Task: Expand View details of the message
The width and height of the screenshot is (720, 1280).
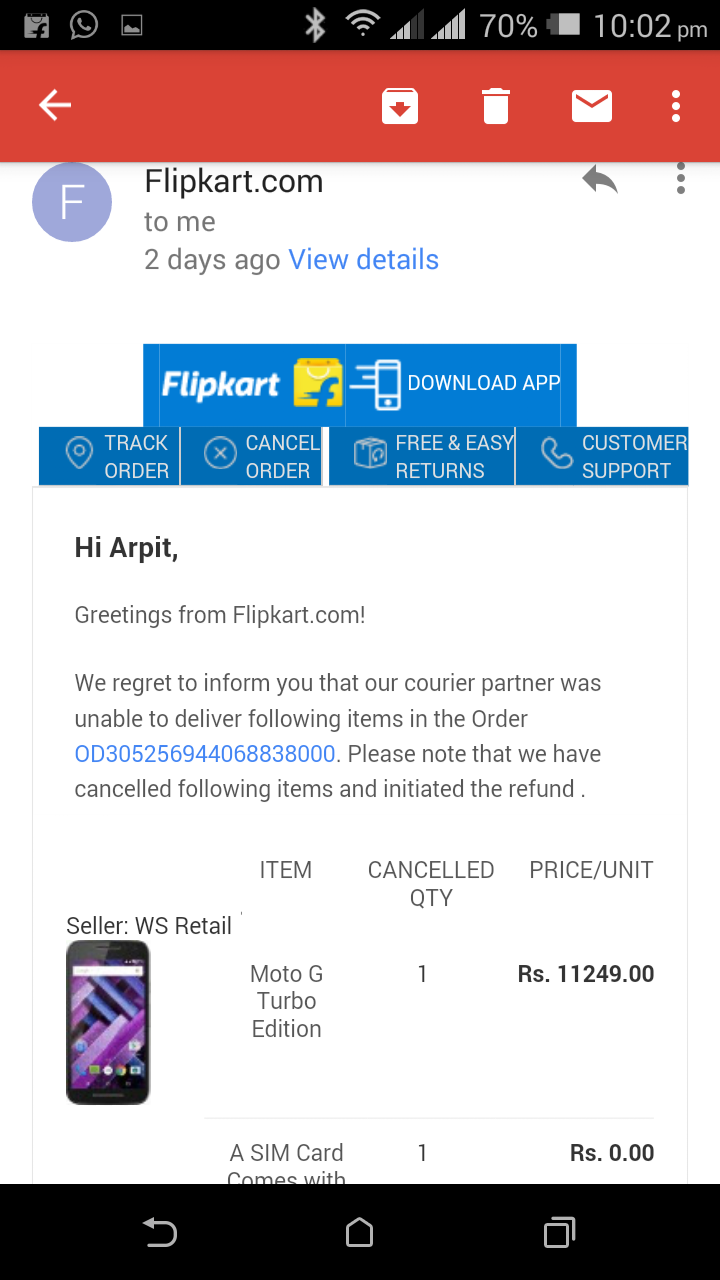Action: [363, 260]
